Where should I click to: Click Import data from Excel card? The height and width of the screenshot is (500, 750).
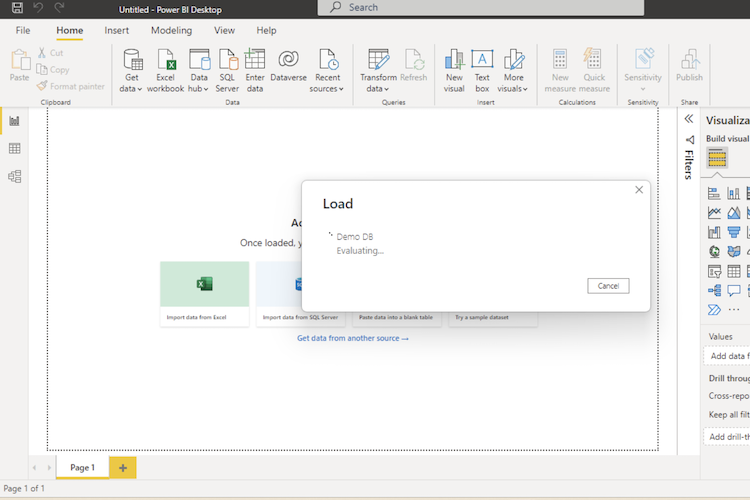[x=205, y=294]
